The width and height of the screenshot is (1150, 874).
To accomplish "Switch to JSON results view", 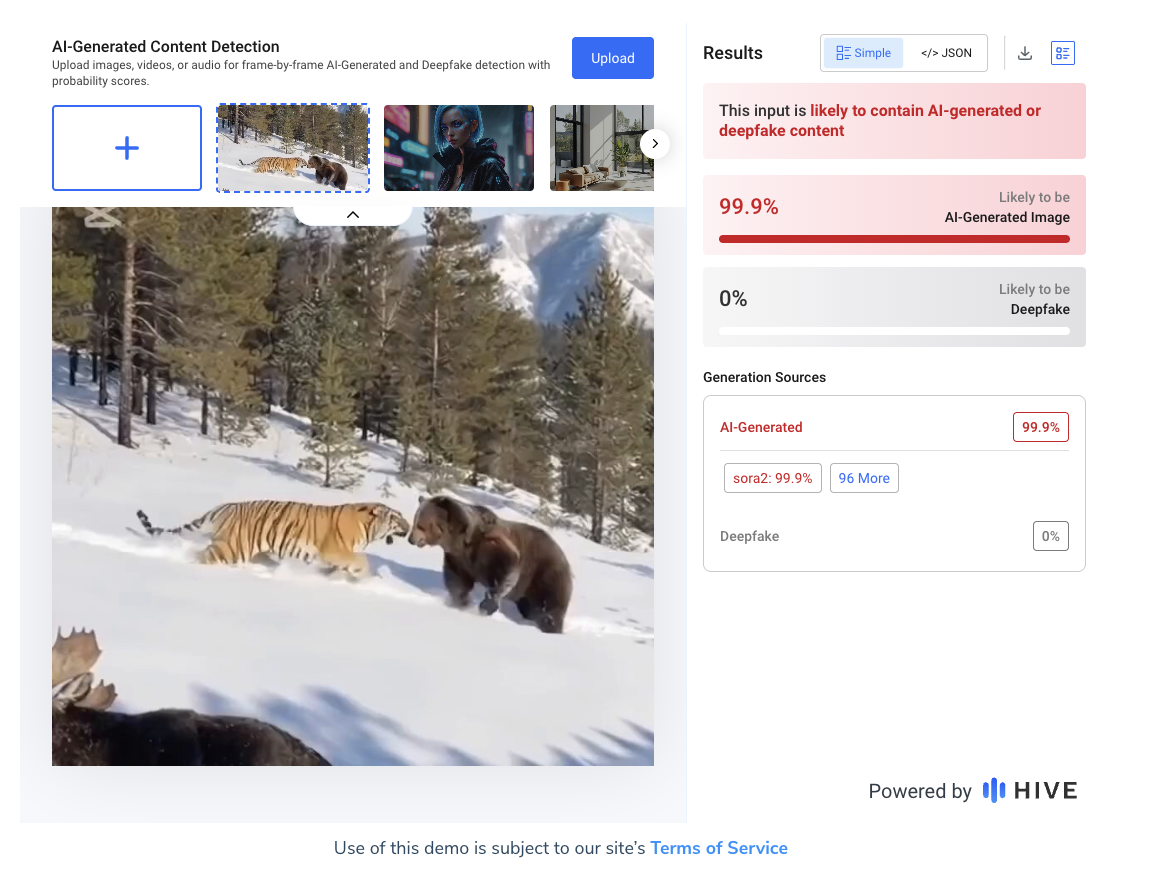I will pyautogui.click(x=946, y=53).
